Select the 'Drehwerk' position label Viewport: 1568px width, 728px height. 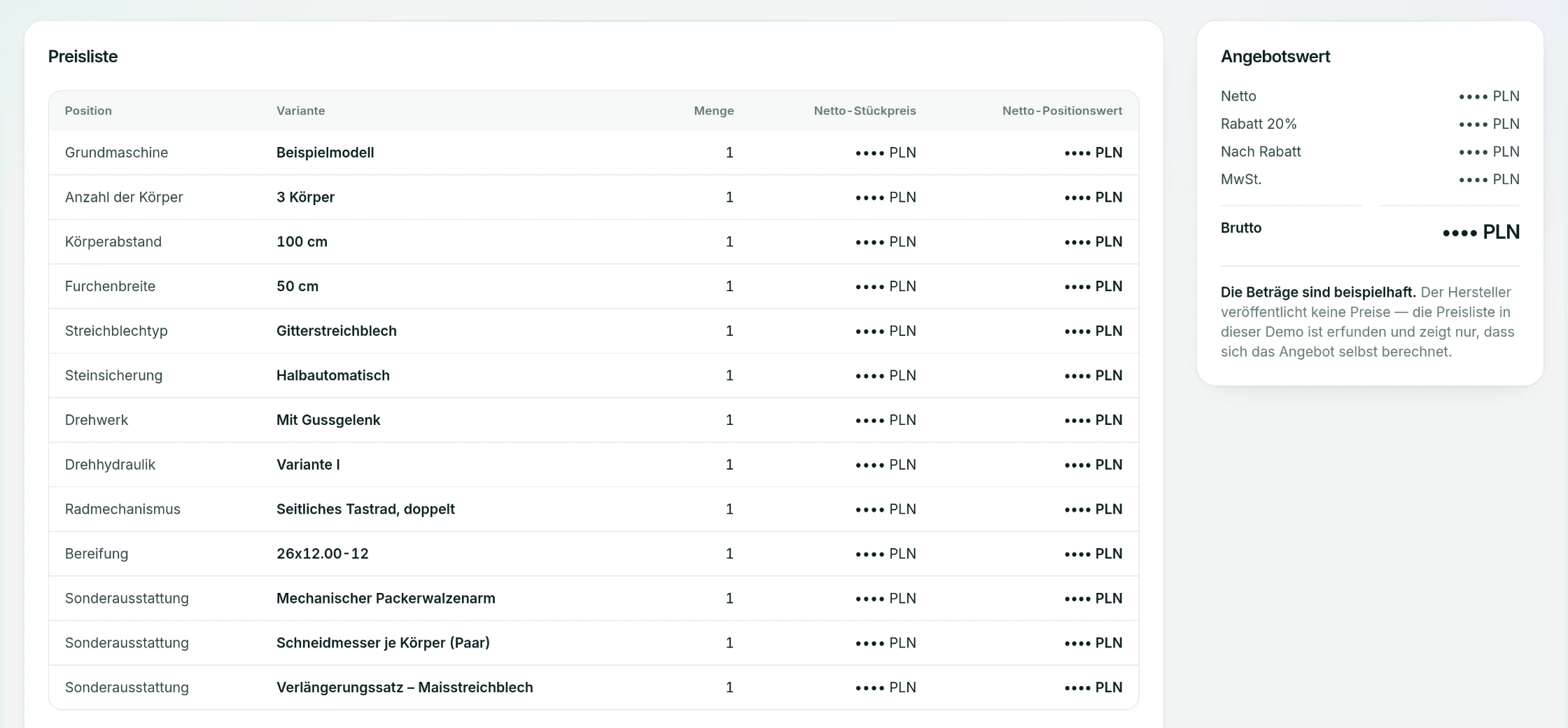coord(97,420)
